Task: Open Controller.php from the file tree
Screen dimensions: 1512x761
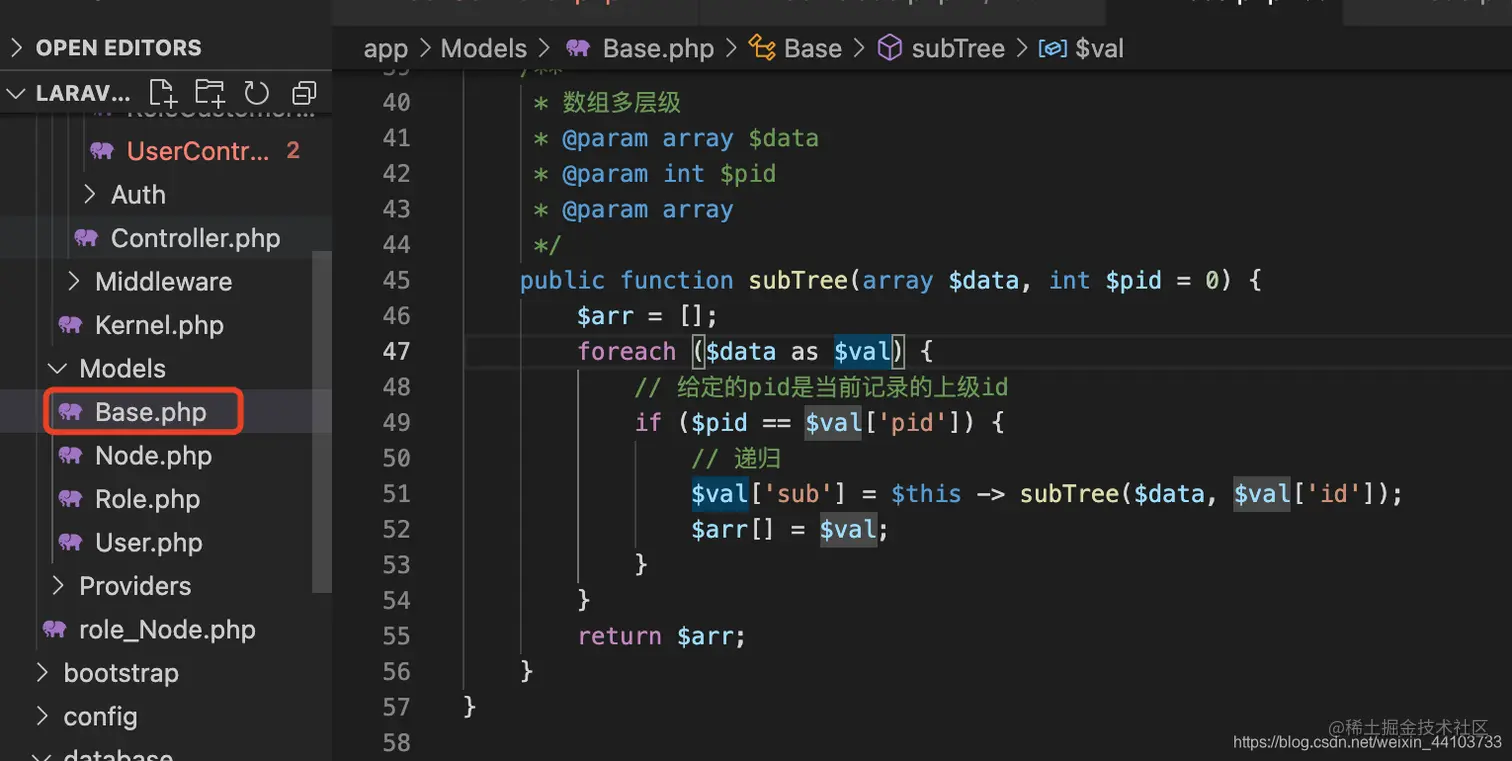Action: click(x=195, y=238)
